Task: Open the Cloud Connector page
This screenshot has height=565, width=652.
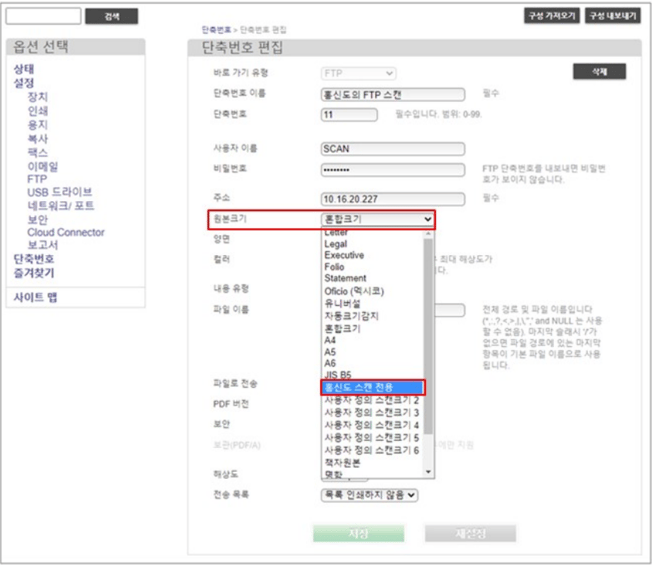Action: click(x=66, y=232)
